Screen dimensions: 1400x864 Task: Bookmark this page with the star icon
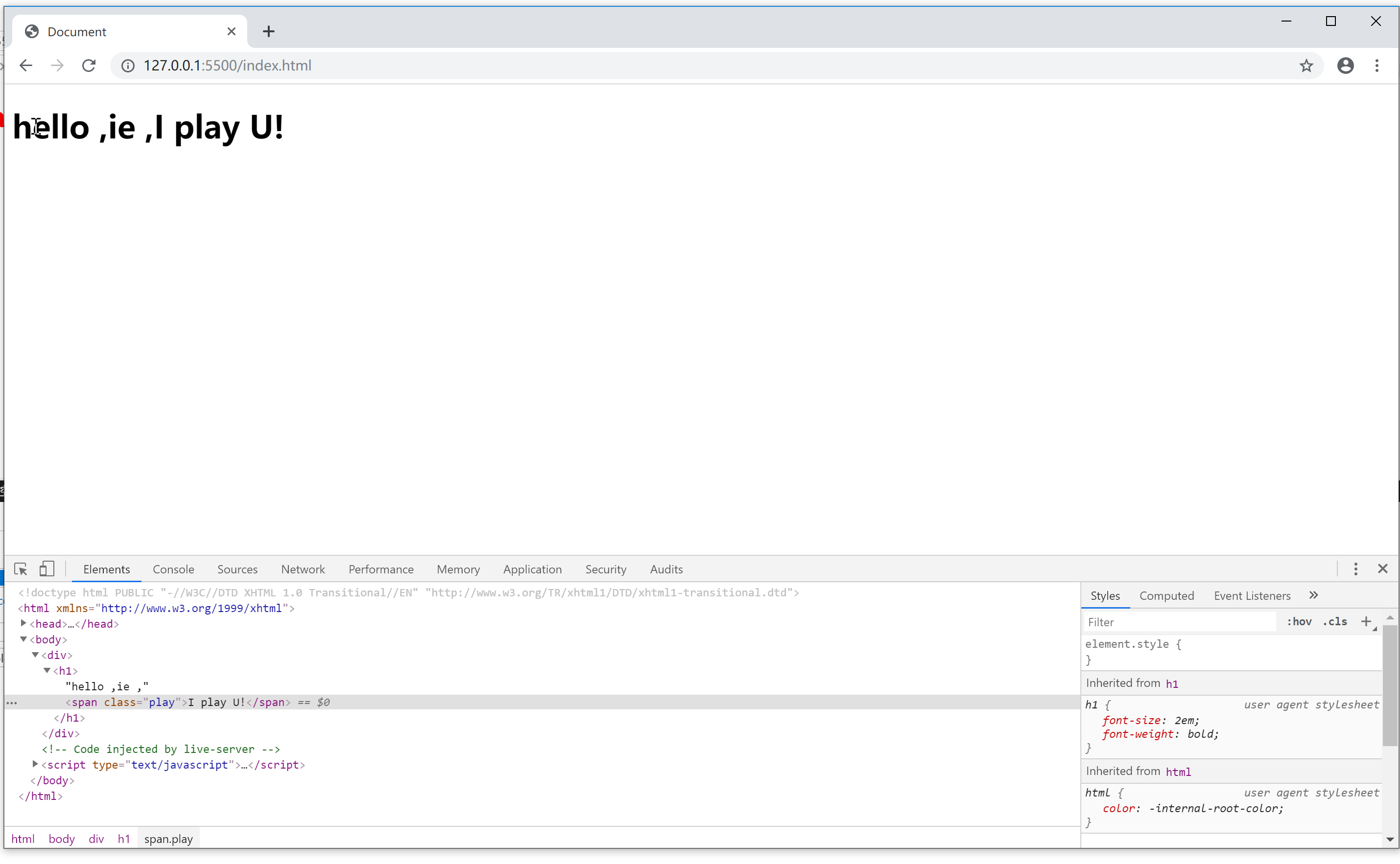pos(1306,66)
